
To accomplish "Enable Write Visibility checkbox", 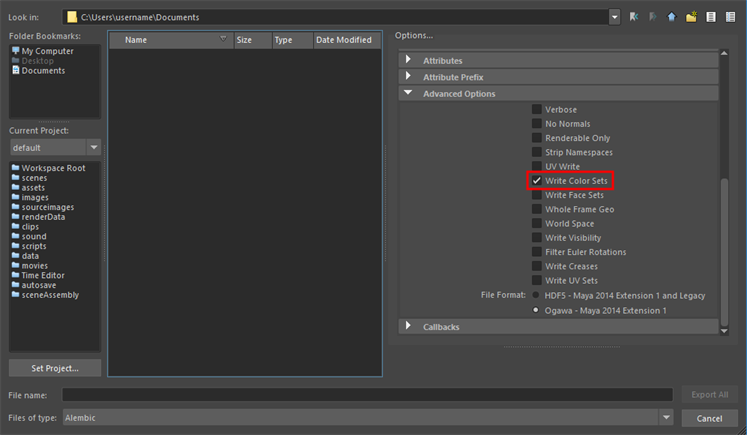I will (536, 238).
